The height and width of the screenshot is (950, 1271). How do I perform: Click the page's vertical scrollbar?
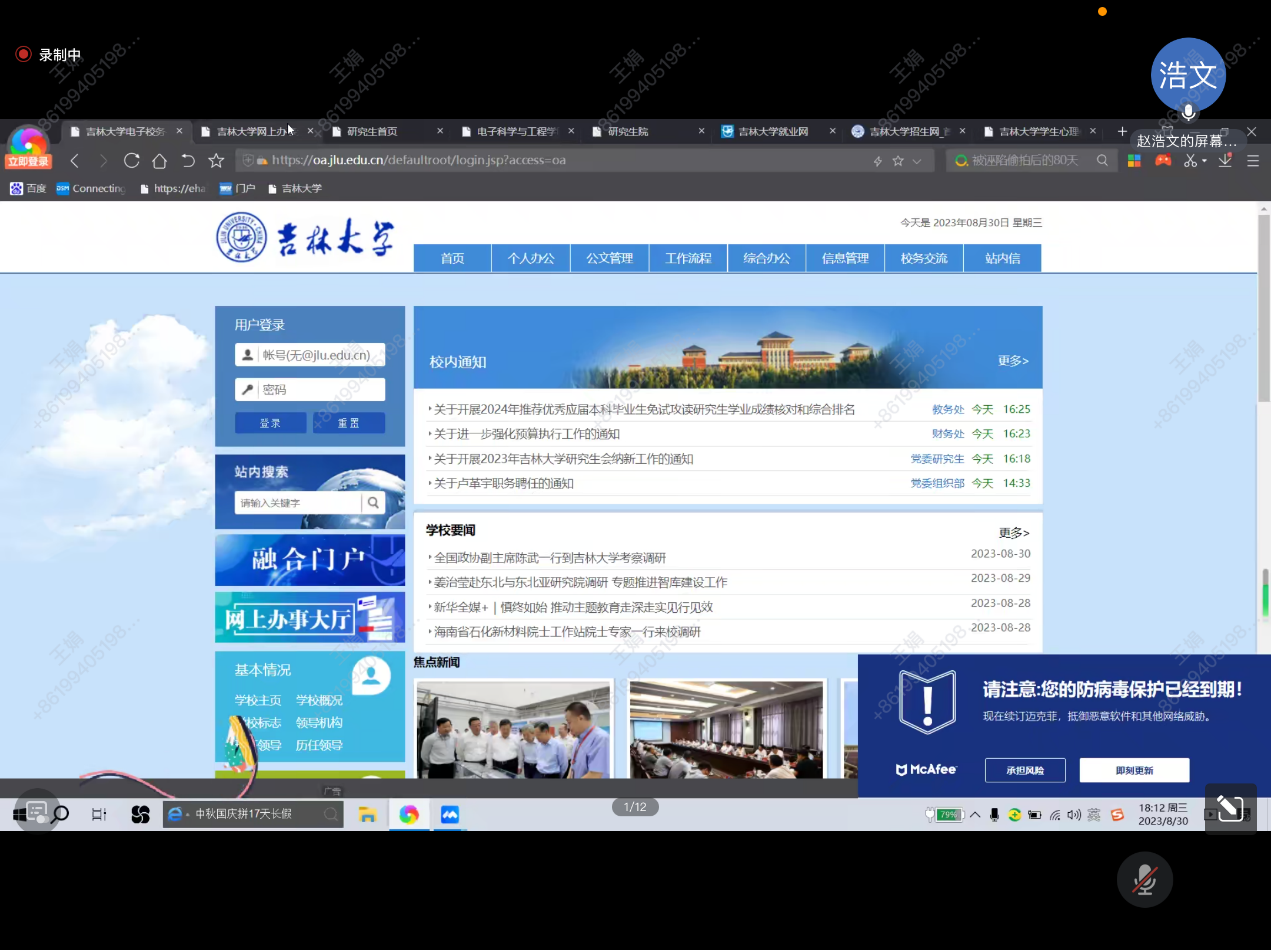1263,300
